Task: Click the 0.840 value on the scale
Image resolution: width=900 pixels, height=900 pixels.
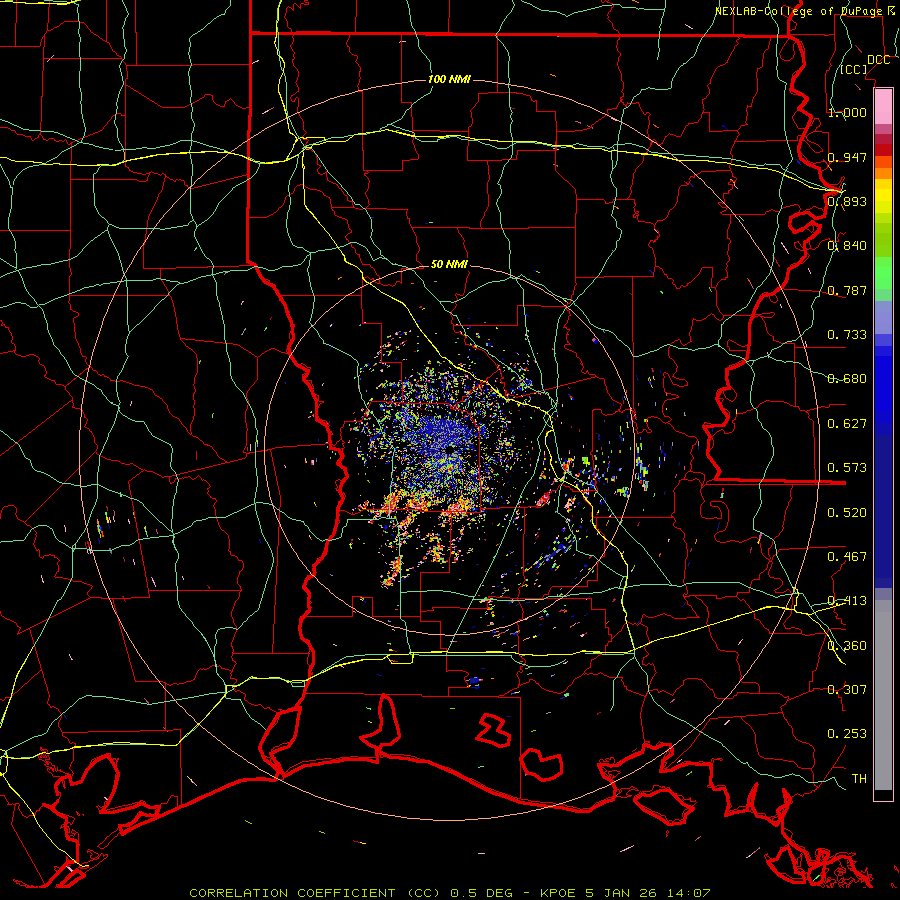Action: pos(847,246)
